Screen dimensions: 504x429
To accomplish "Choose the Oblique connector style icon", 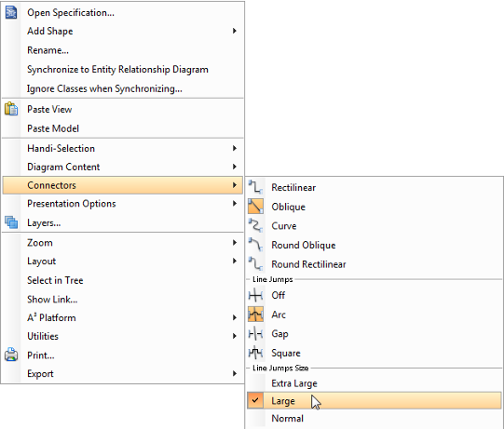I will 256,206.
